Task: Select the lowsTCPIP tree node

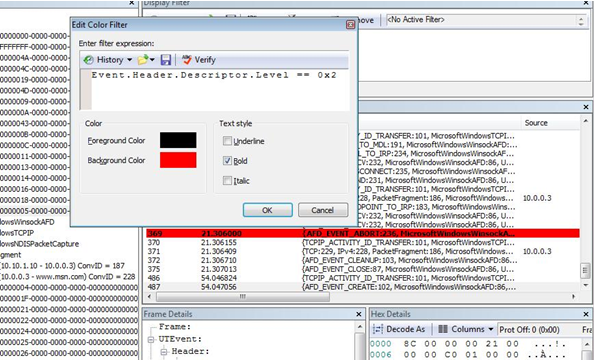Action: pyautogui.click(x=17, y=233)
